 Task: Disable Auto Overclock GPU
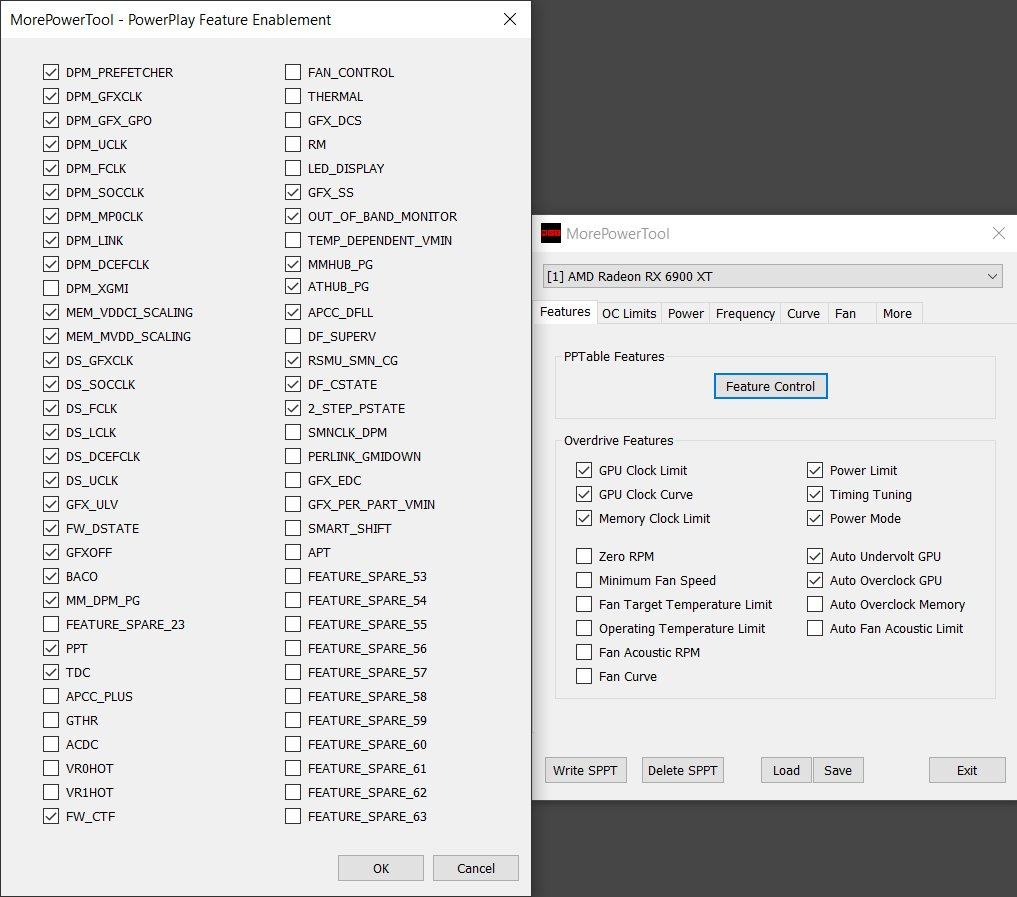tap(815, 580)
